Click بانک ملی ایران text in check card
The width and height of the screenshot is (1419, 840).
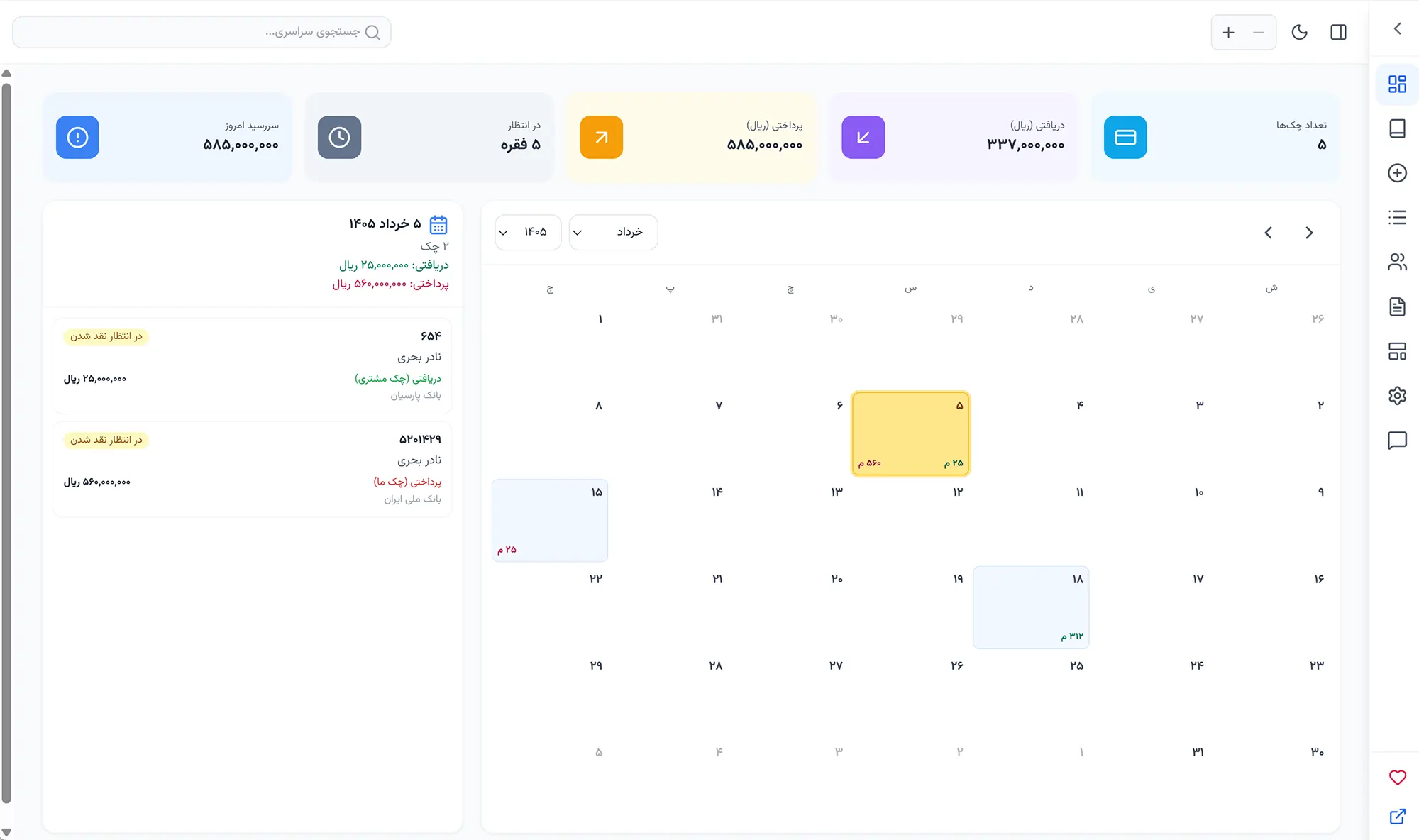(412, 499)
